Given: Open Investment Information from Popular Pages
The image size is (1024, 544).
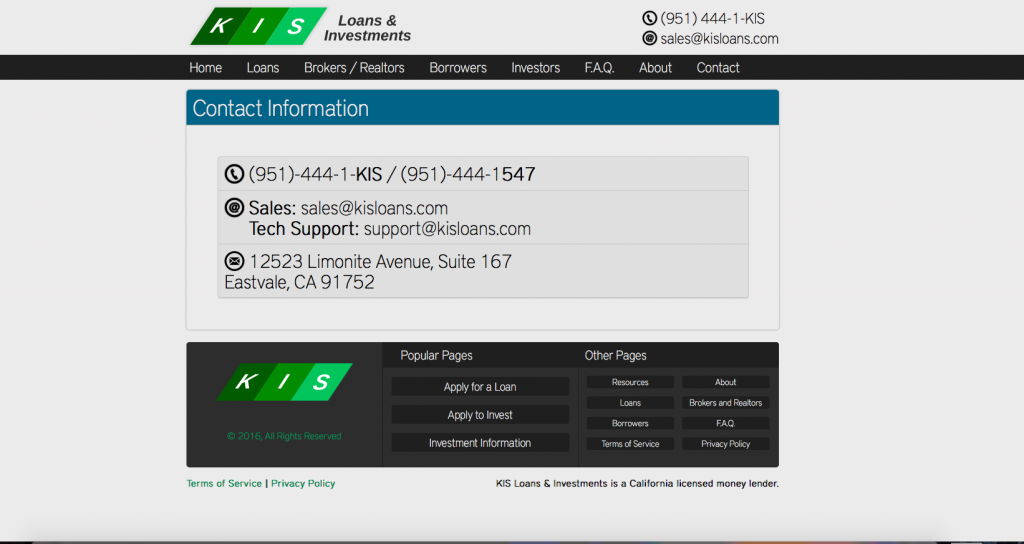Looking at the screenshot, I should (x=480, y=443).
